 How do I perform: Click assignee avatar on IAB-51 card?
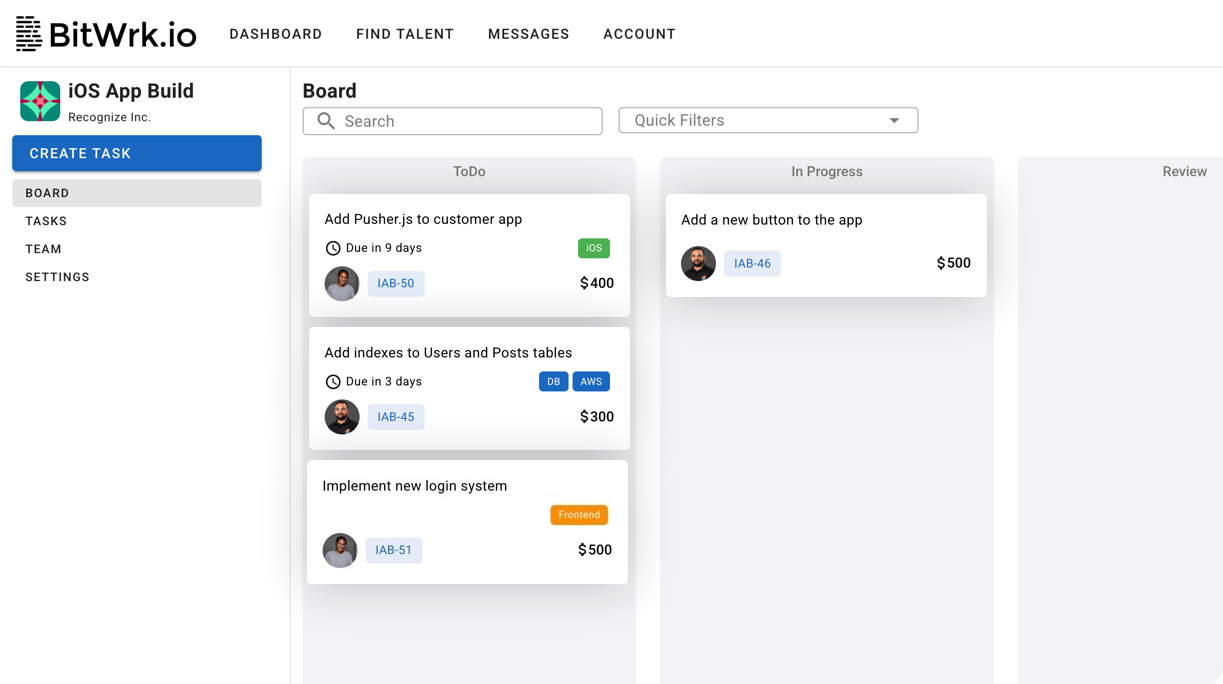[x=340, y=550]
